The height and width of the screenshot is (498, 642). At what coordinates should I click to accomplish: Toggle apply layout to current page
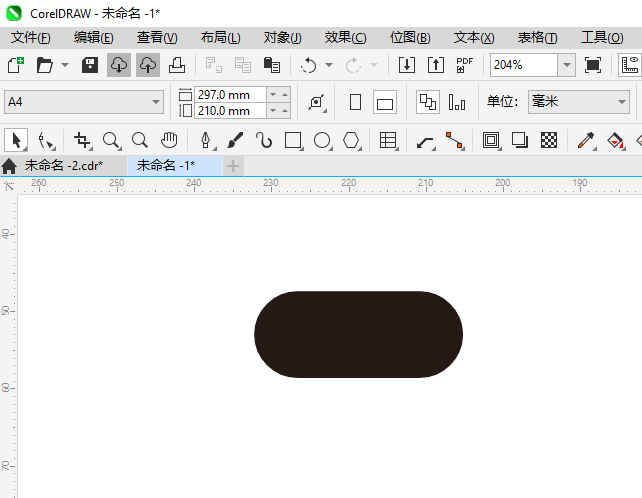pyautogui.click(x=457, y=102)
